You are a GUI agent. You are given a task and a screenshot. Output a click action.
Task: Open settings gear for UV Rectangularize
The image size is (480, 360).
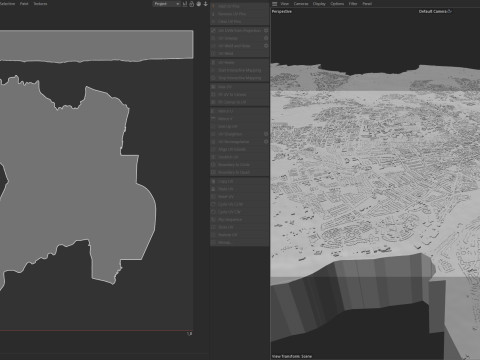click(266, 142)
